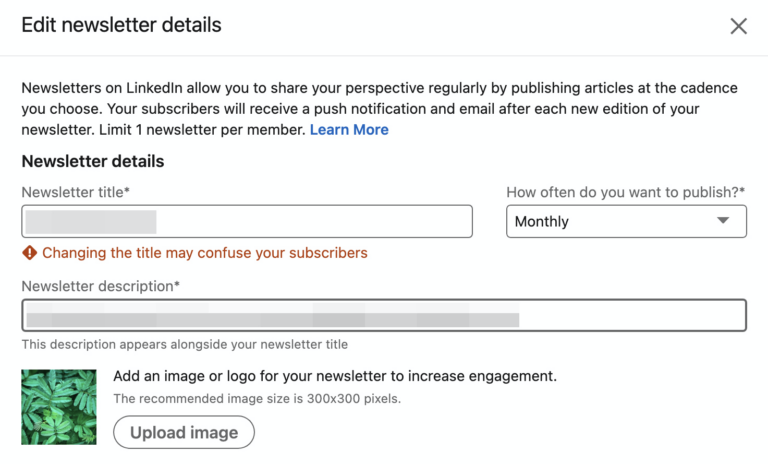Click the intro paragraph about LinkedIn newsletters

pyautogui.click(x=380, y=109)
